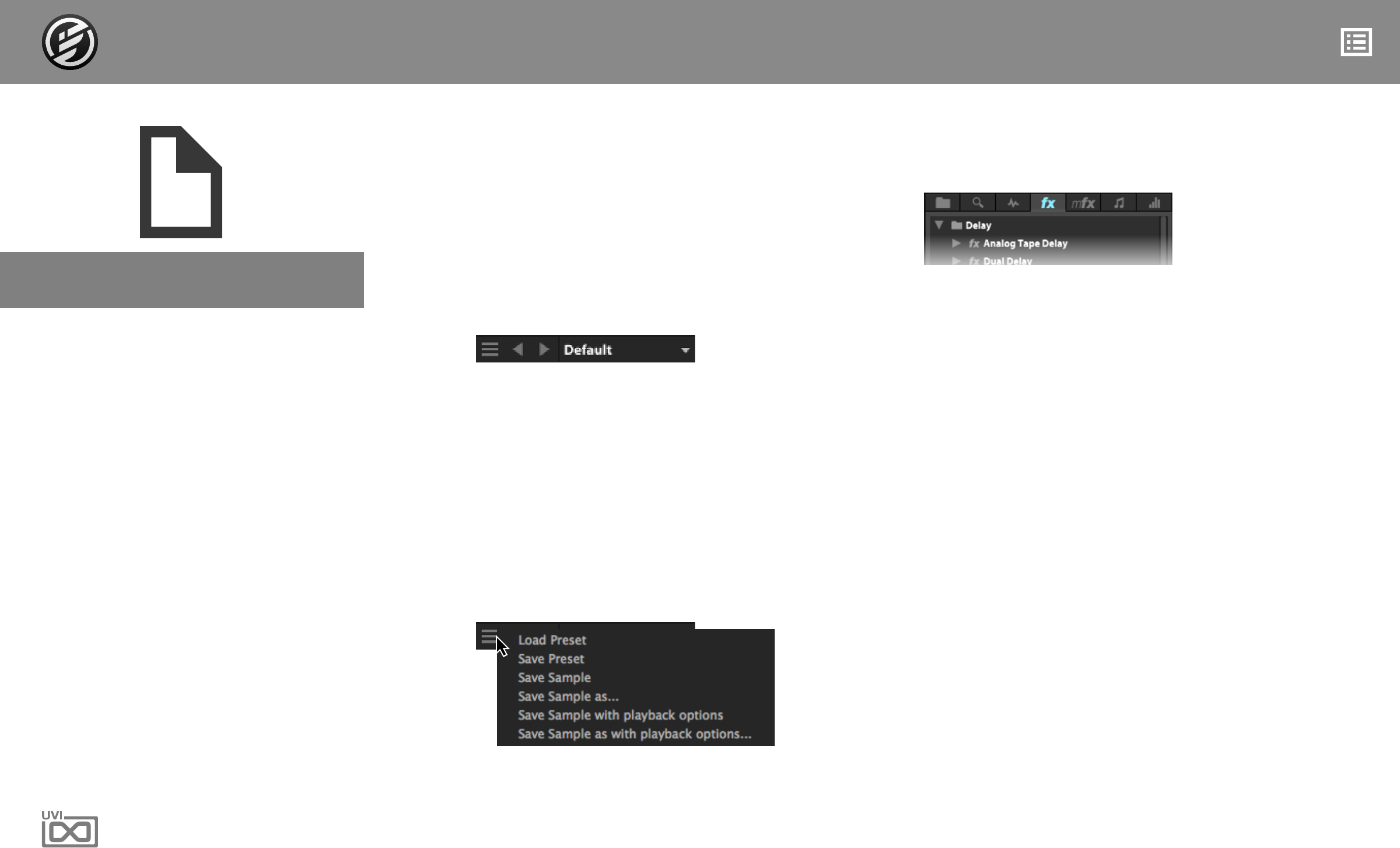Select the fx effects browser tab
The height and width of the screenshot is (848, 1400).
pos(1048,203)
